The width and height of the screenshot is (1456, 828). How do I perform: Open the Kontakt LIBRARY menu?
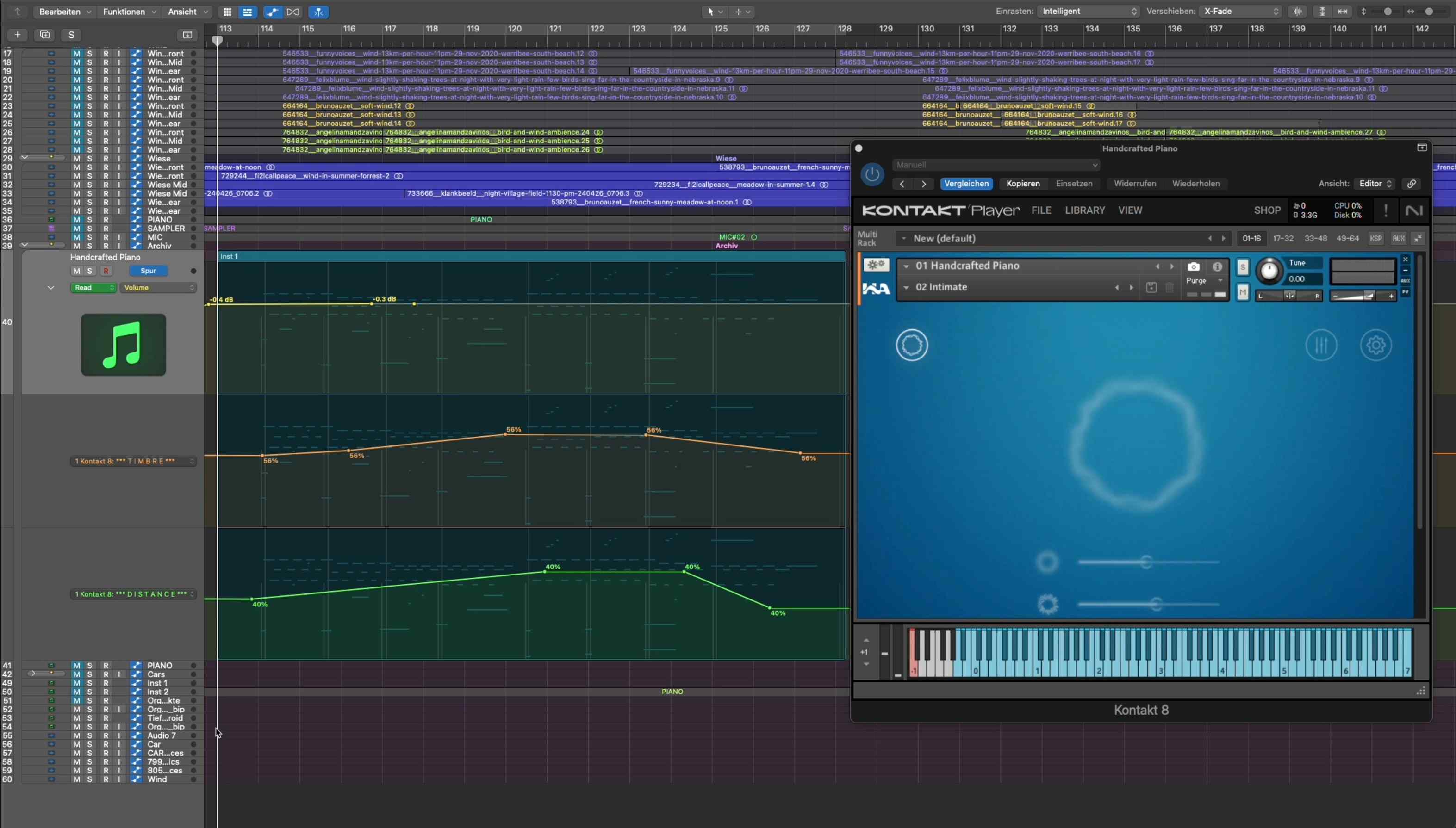click(1084, 210)
